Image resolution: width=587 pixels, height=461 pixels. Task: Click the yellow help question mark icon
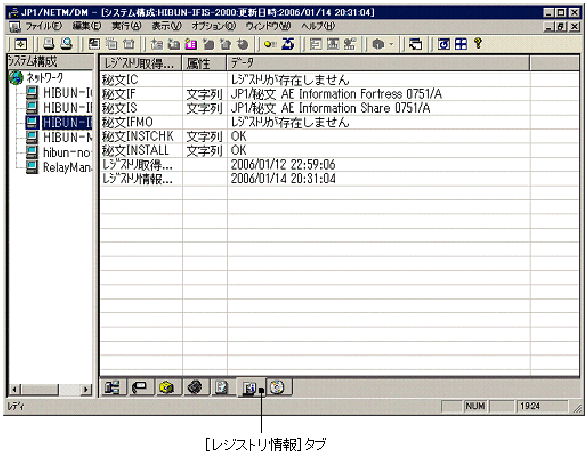pos(478,43)
